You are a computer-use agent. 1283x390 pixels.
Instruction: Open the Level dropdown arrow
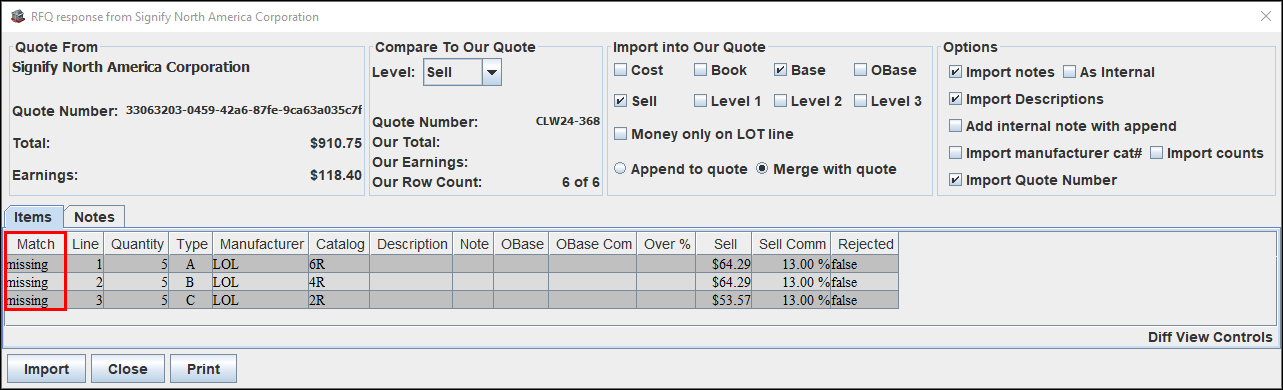pos(491,72)
